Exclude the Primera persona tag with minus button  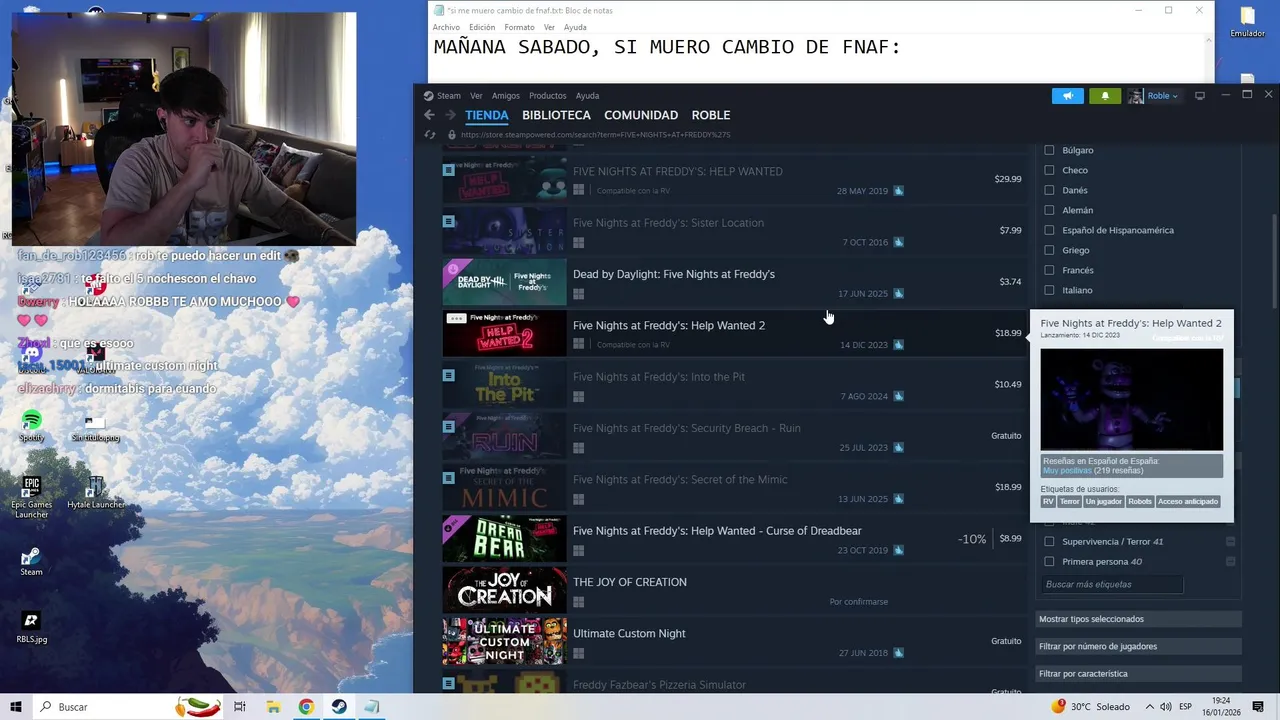coord(1231,561)
